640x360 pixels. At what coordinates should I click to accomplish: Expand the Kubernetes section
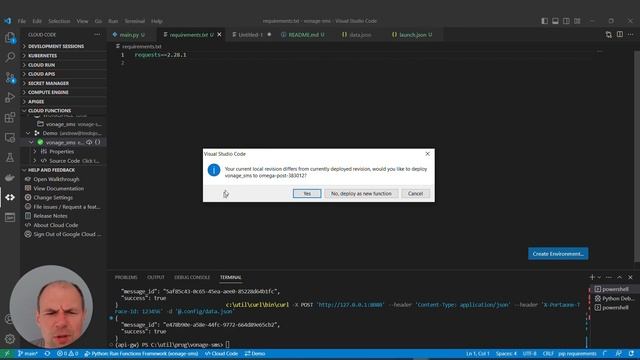click(64, 56)
